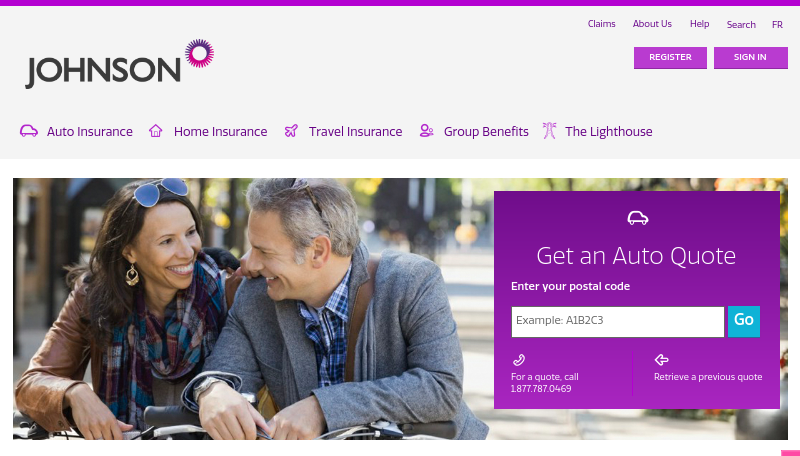Click the house icon beside Home Insurance
The width and height of the screenshot is (800, 456).
point(156,131)
